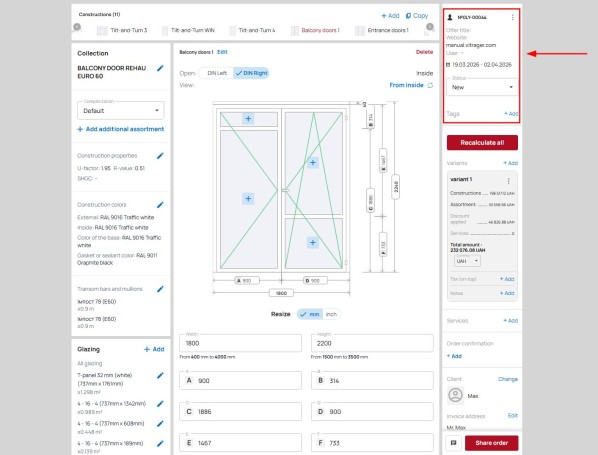
Task: Click the plus in the top-left glazing pane
Action: [x=248, y=119]
